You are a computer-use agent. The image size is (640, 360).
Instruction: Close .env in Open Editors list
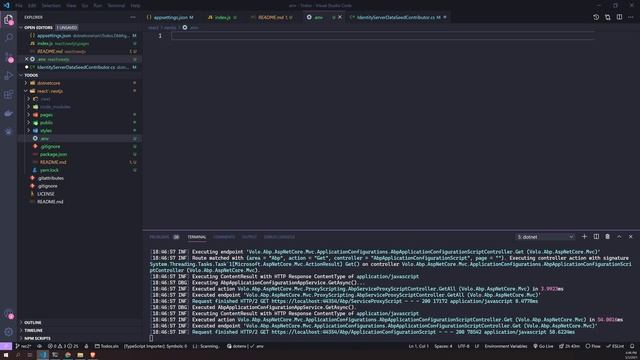coord(27,59)
